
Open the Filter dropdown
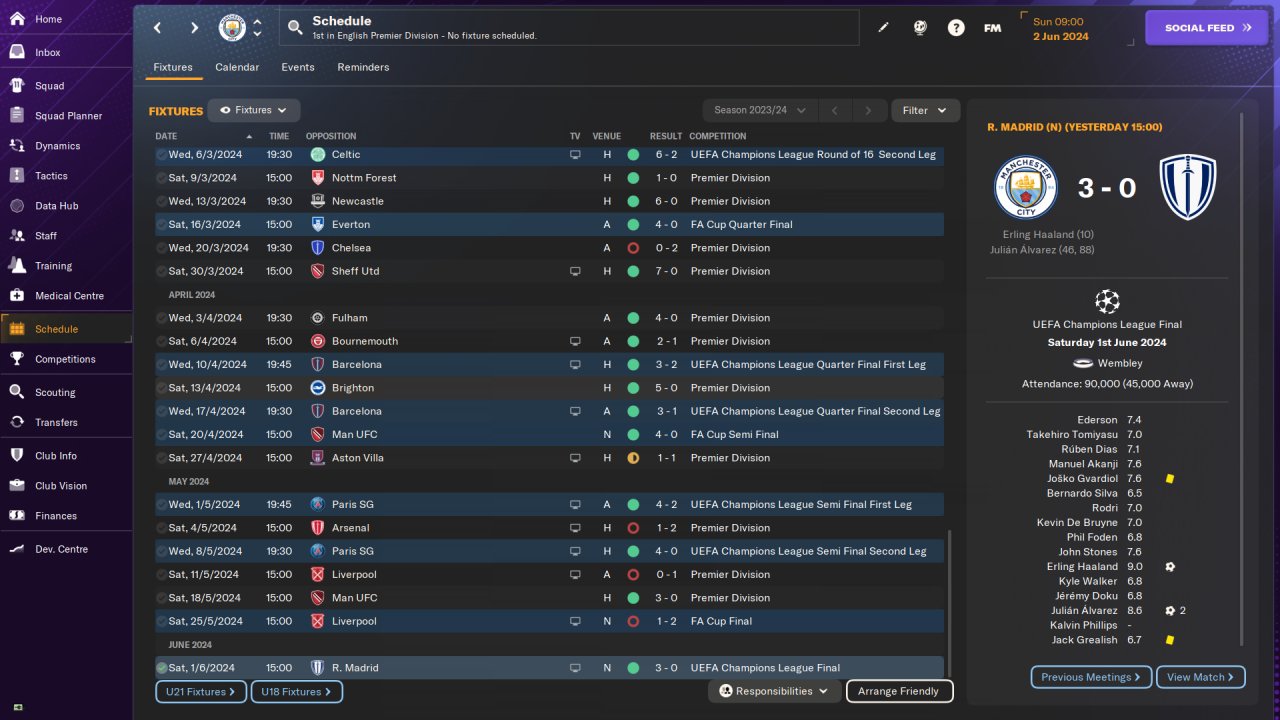coord(925,110)
